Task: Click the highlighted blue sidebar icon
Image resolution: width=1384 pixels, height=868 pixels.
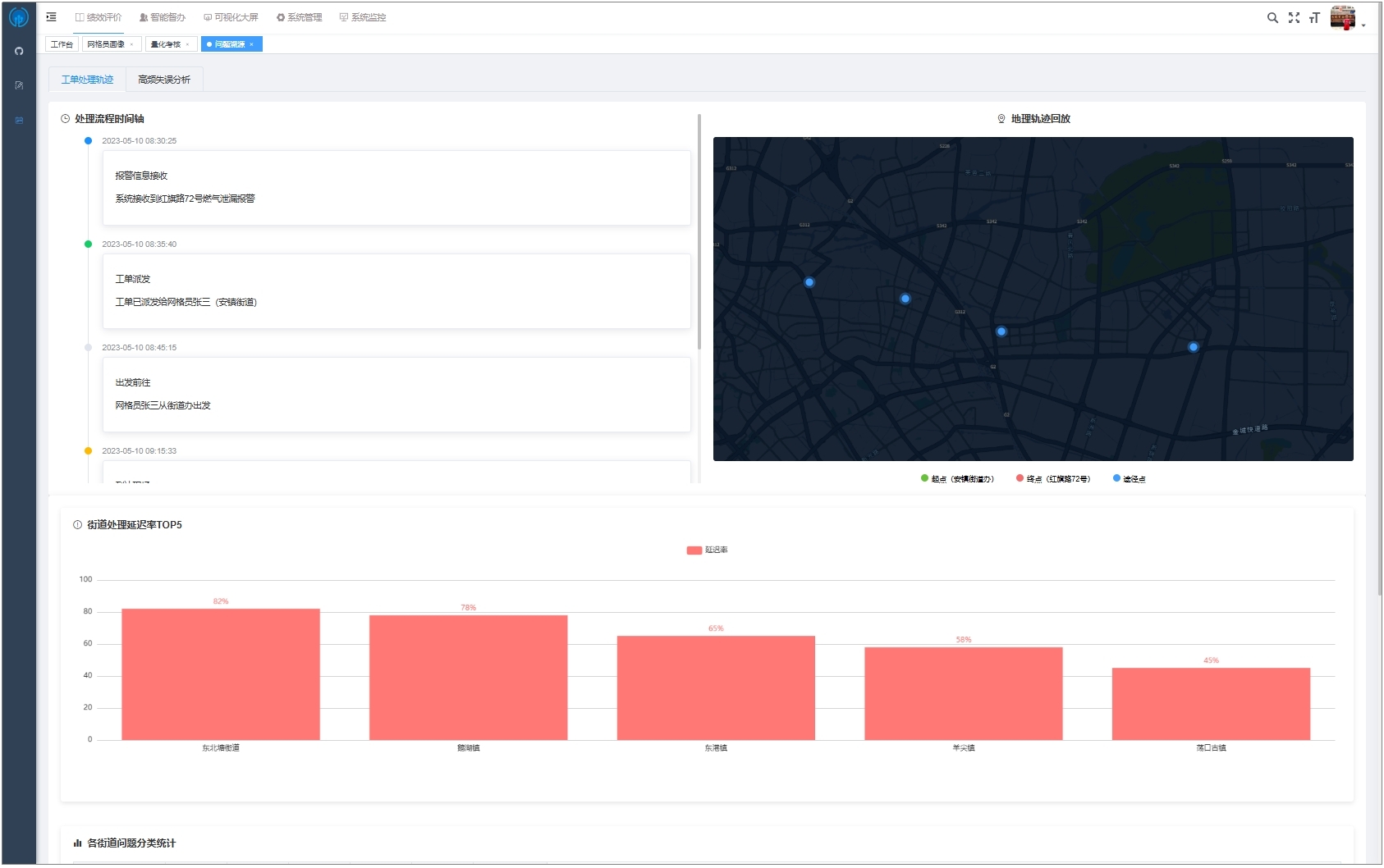Action: coord(19,121)
